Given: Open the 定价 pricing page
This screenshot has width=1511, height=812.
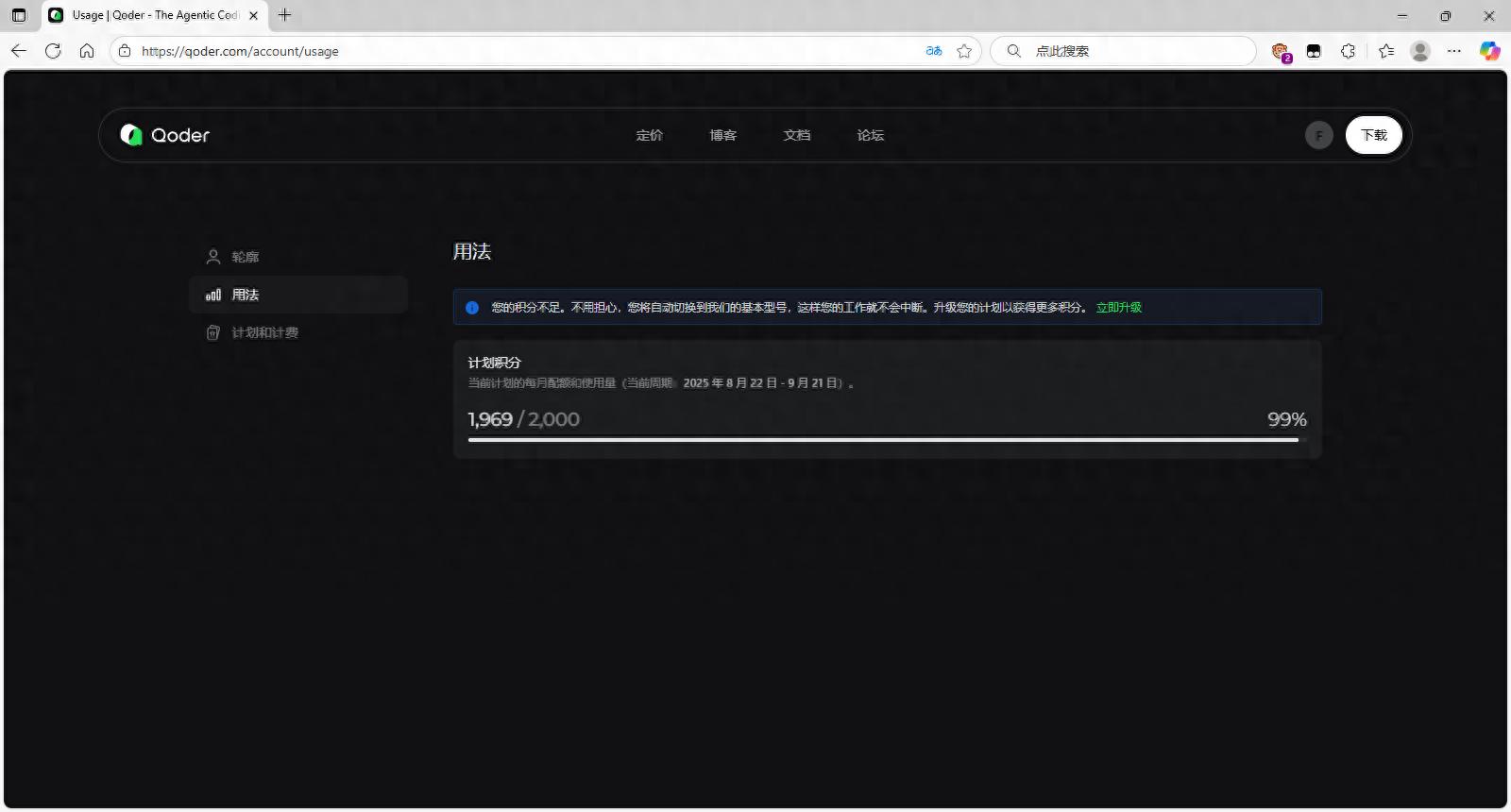Looking at the screenshot, I should point(650,135).
